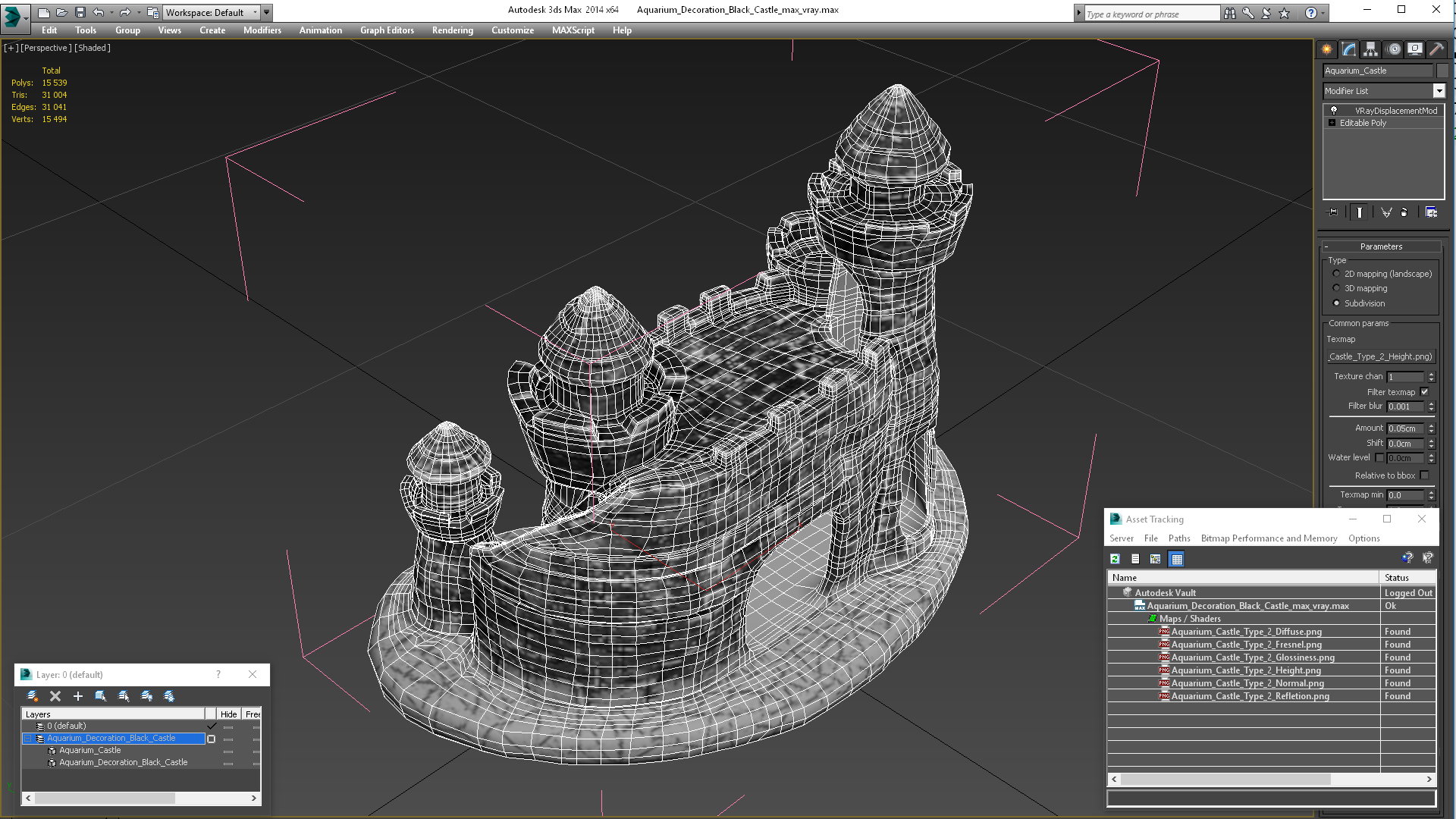
Task: Toggle the Filter texmap checkbox
Action: click(1424, 392)
